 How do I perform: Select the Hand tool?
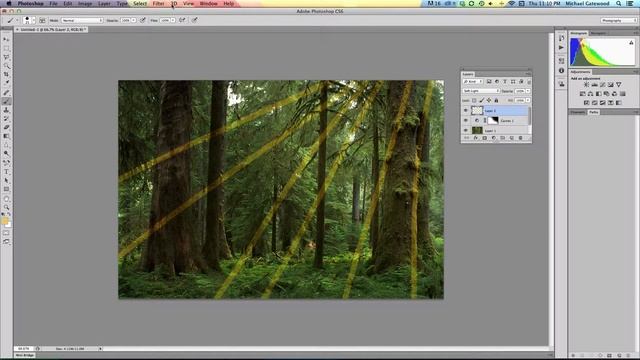6,199
